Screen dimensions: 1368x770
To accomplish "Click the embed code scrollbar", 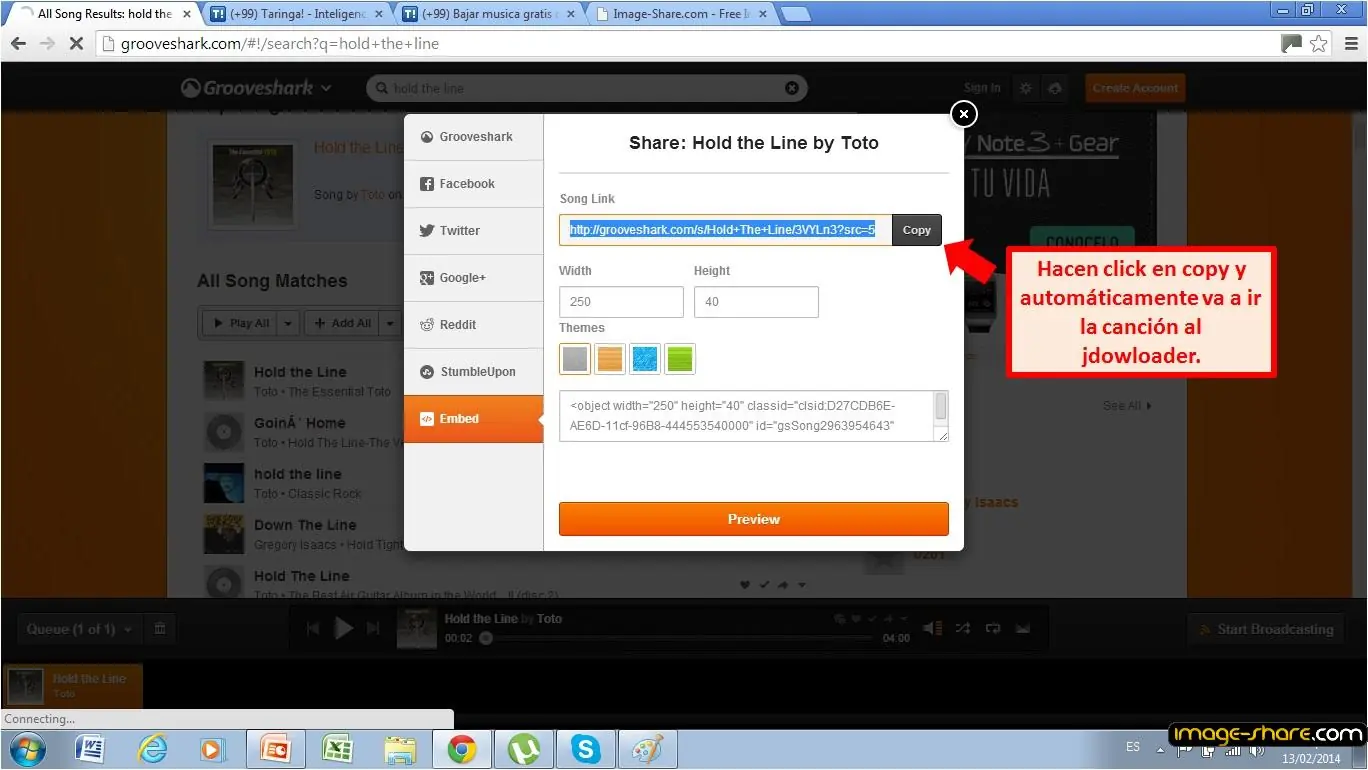I will pos(941,408).
